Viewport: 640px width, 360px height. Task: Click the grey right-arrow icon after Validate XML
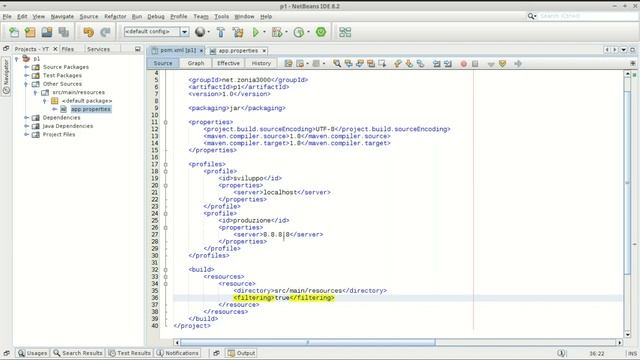(518, 64)
